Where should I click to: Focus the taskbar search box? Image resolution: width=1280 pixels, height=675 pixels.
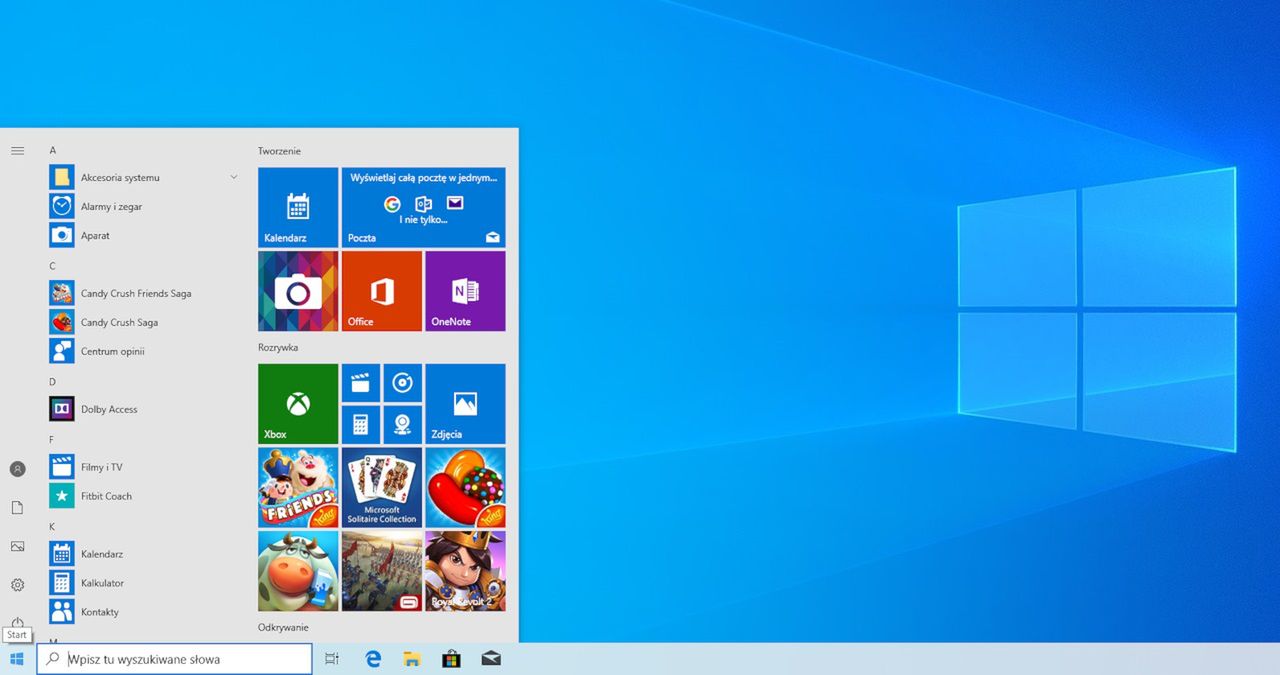tap(175, 659)
